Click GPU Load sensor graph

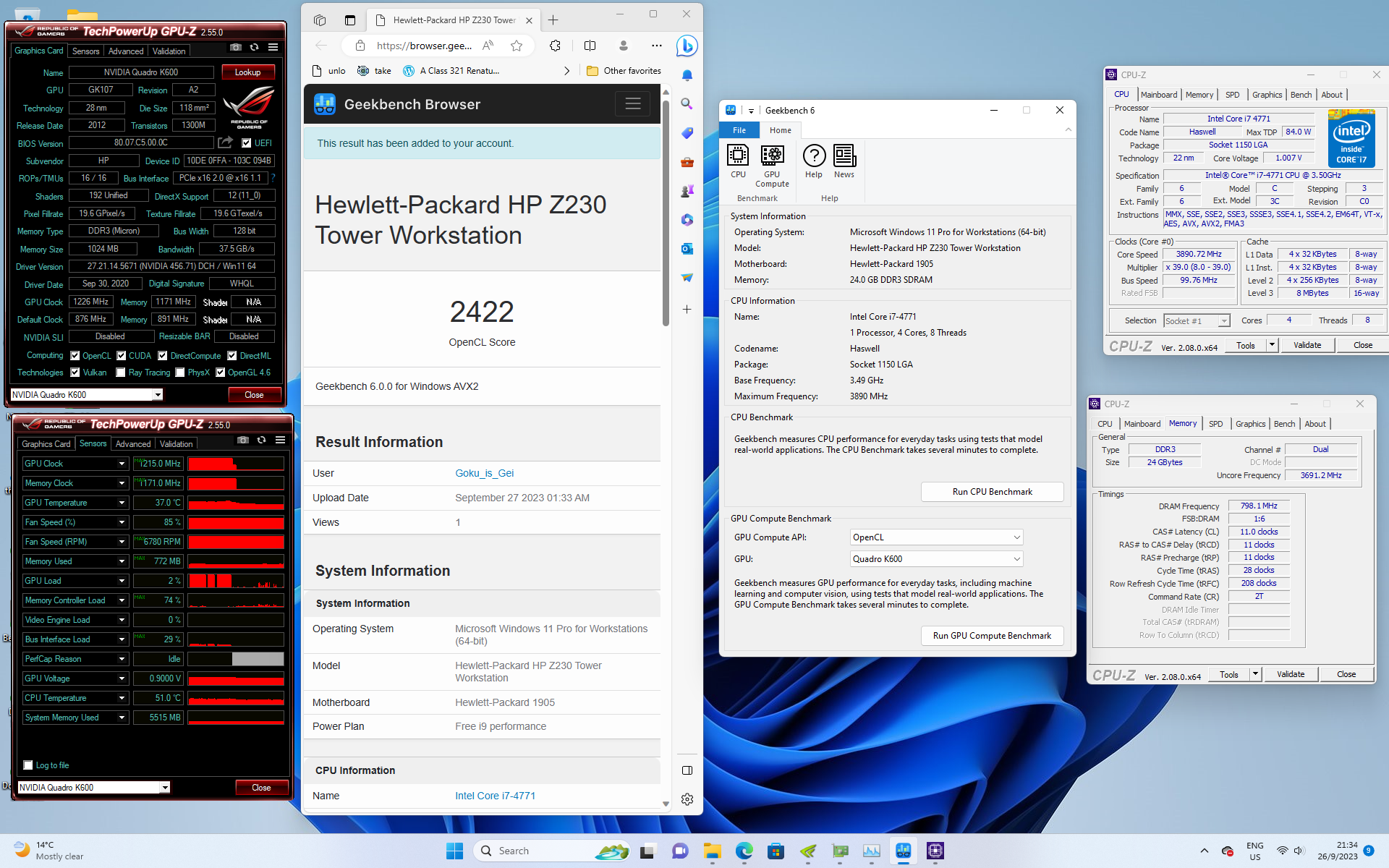pos(236,581)
